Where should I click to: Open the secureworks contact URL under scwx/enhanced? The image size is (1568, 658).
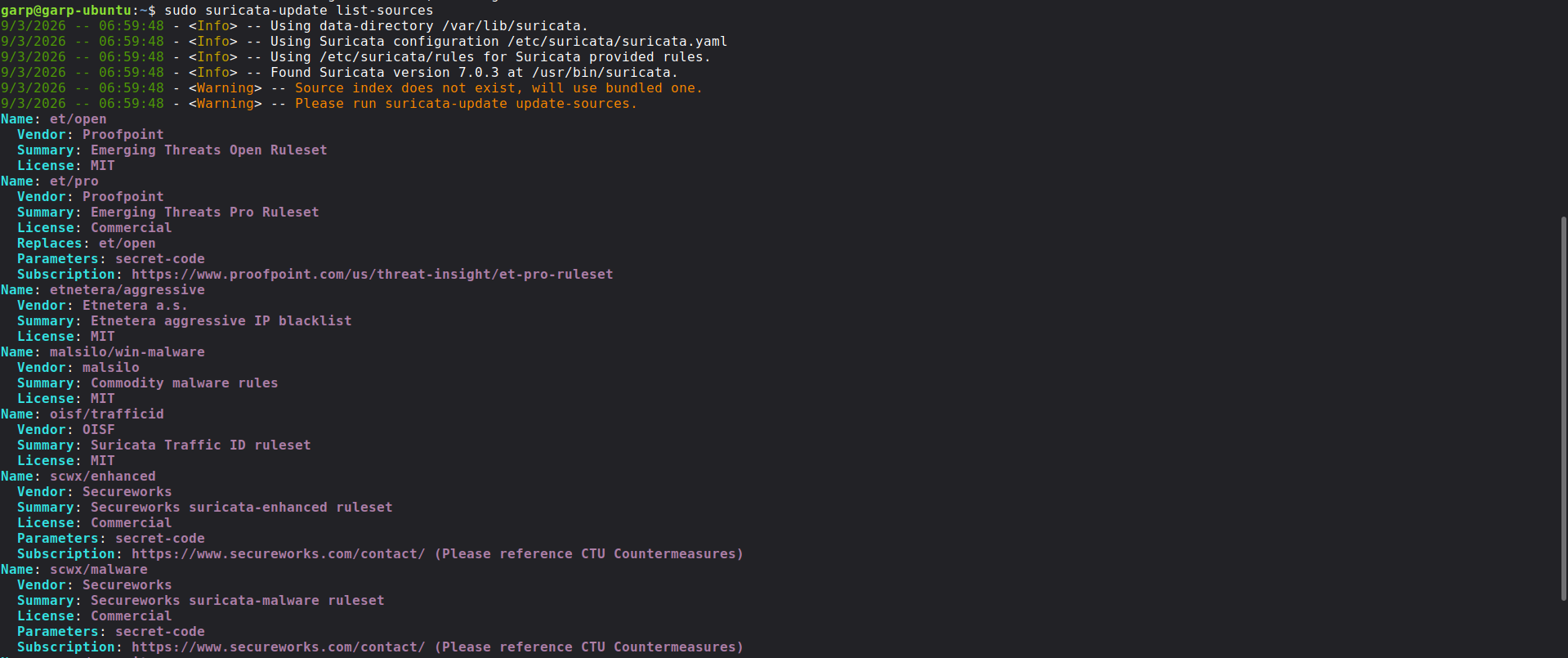click(278, 554)
